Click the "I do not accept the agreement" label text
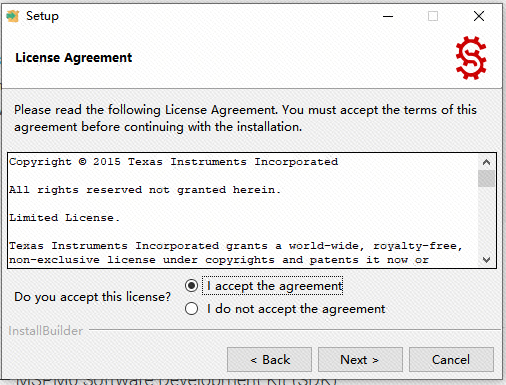 point(296,309)
